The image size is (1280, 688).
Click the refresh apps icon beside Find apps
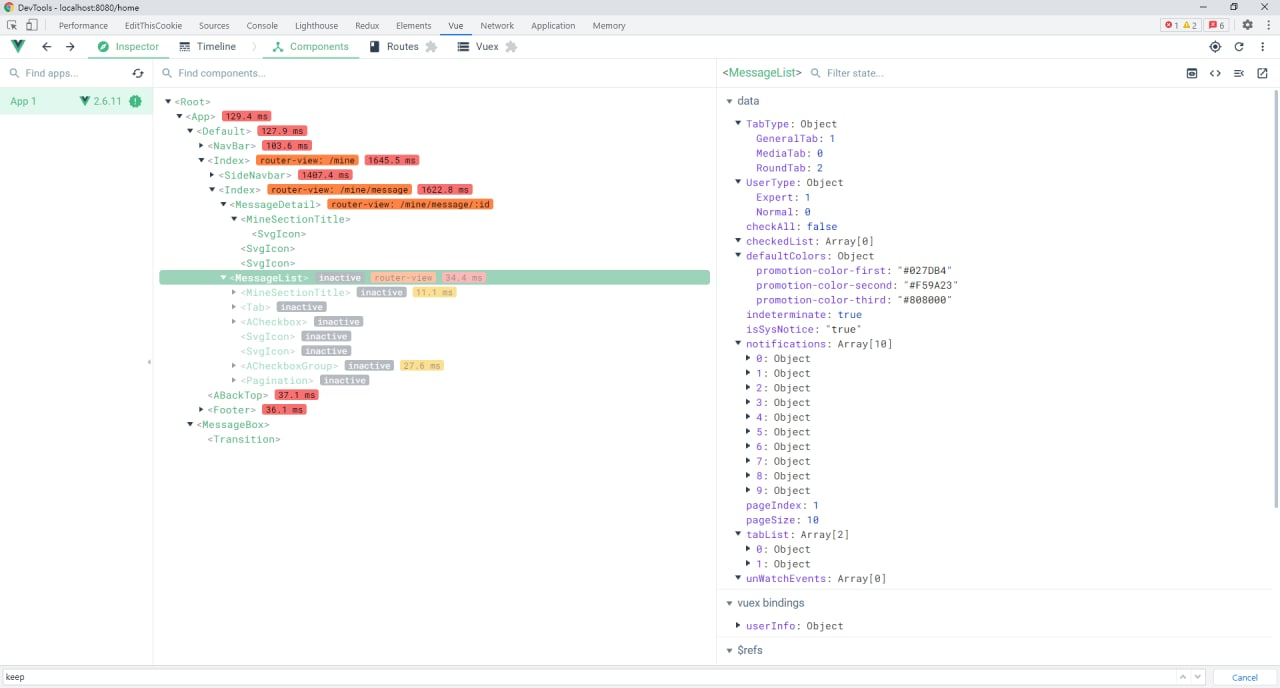[138, 73]
